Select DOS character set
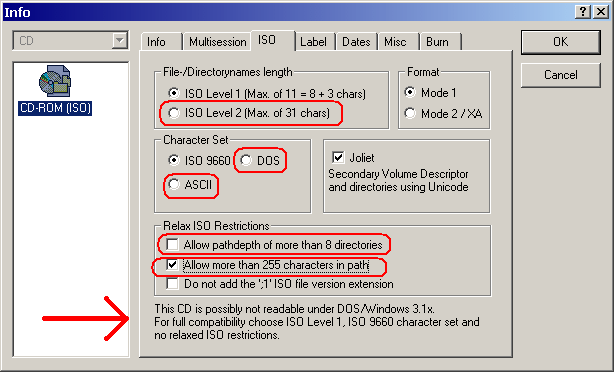 click(x=246, y=160)
